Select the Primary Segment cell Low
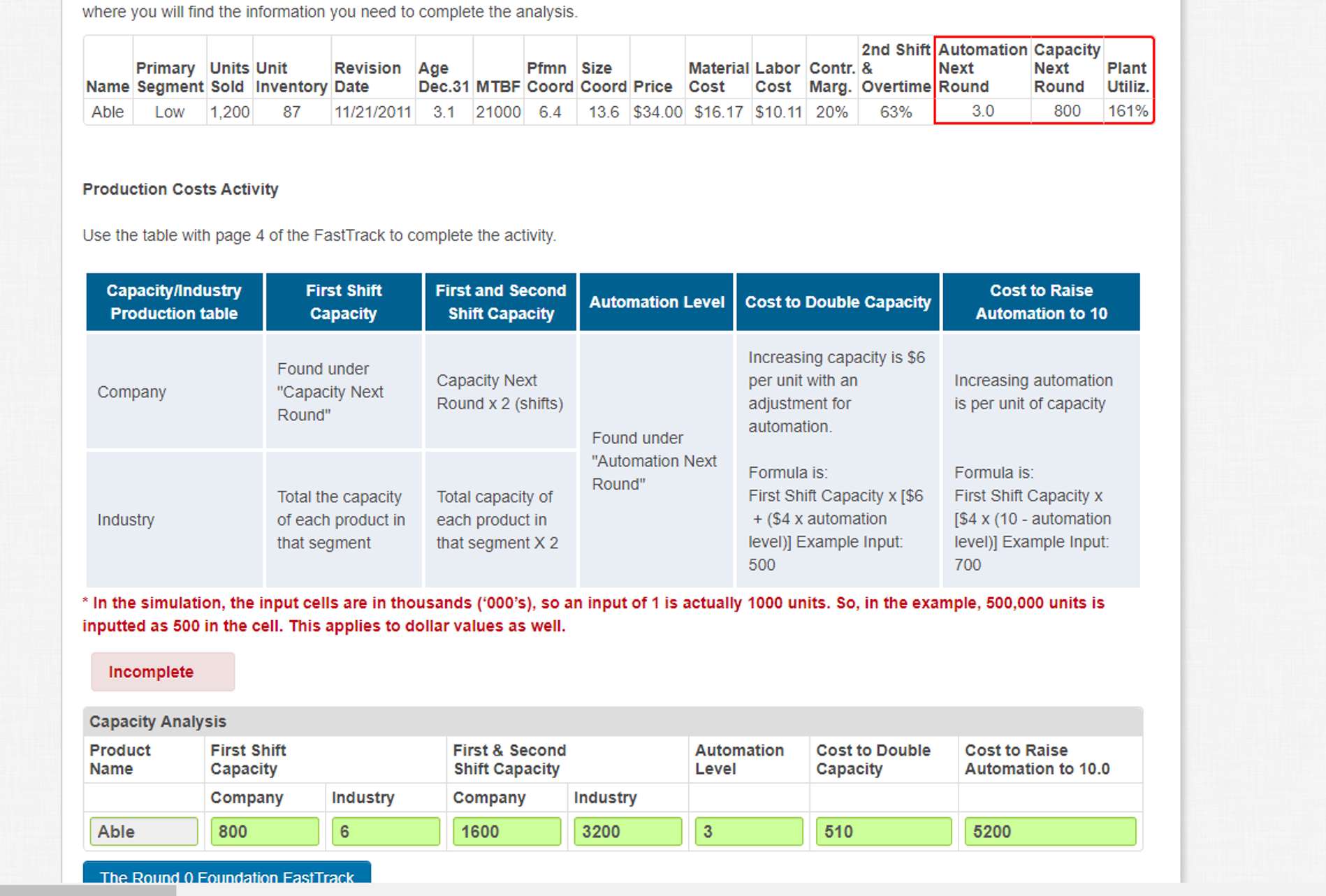The width and height of the screenshot is (1326, 896). [x=170, y=112]
